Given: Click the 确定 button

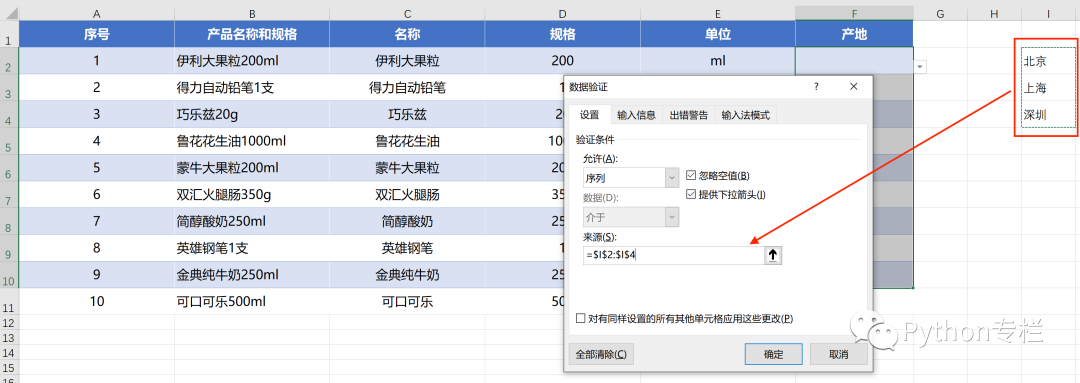Looking at the screenshot, I should [x=773, y=354].
